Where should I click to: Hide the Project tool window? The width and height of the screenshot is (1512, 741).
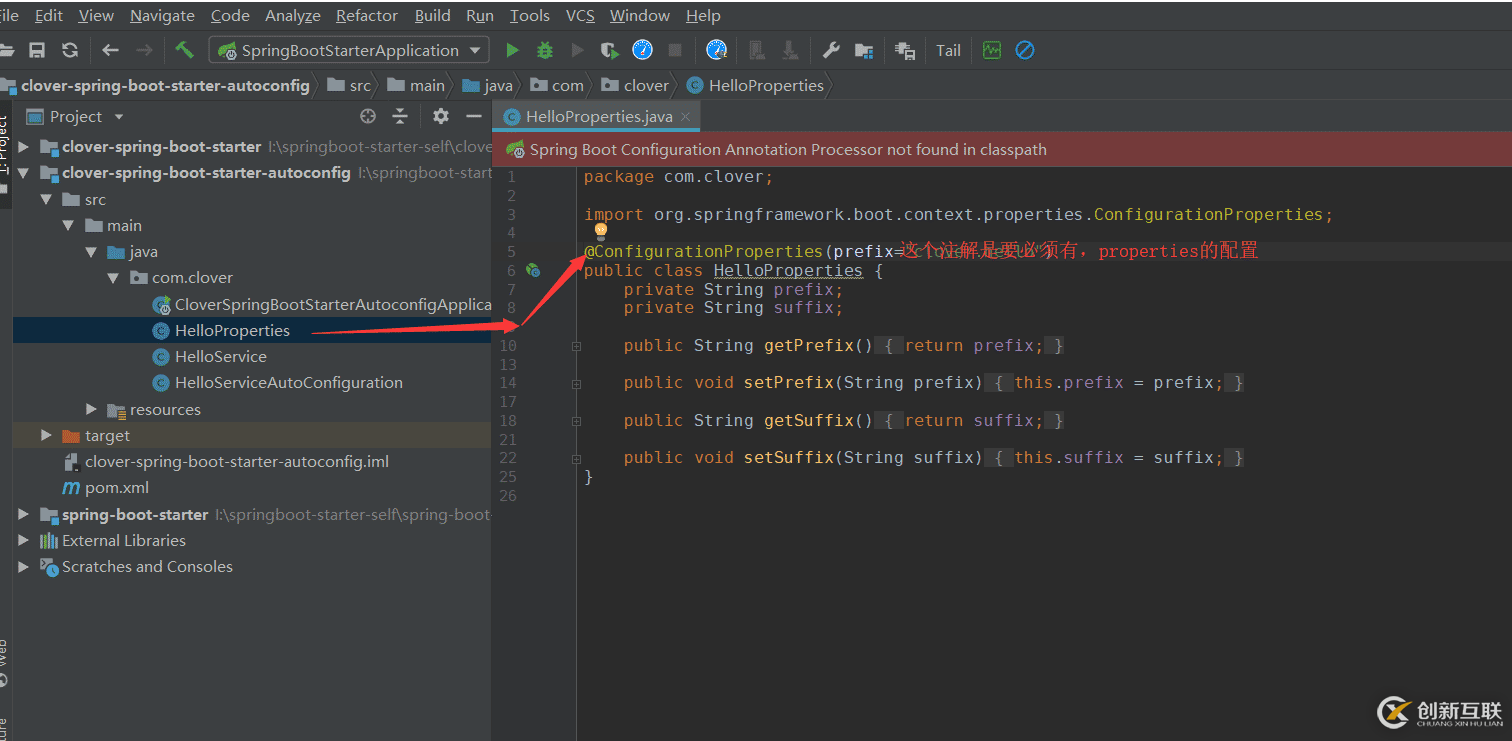(x=474, y=116)
